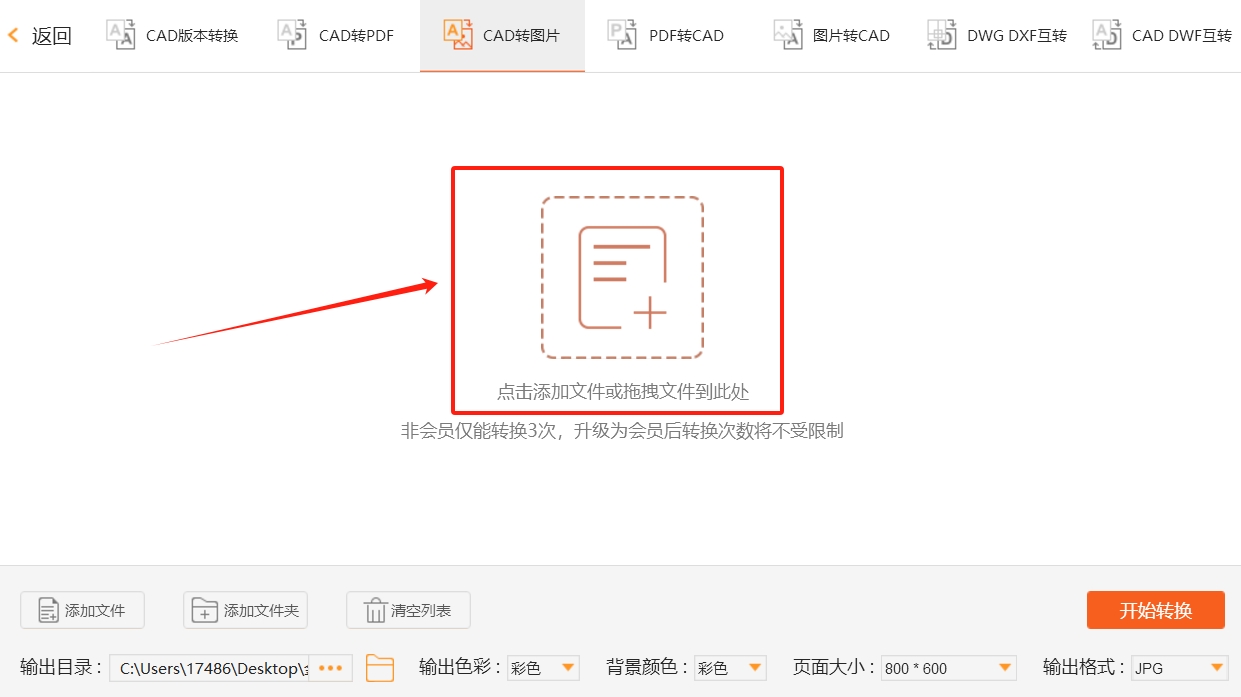
Task: Expand the 输出格式 JPG dropdown
Action: 1180,668
